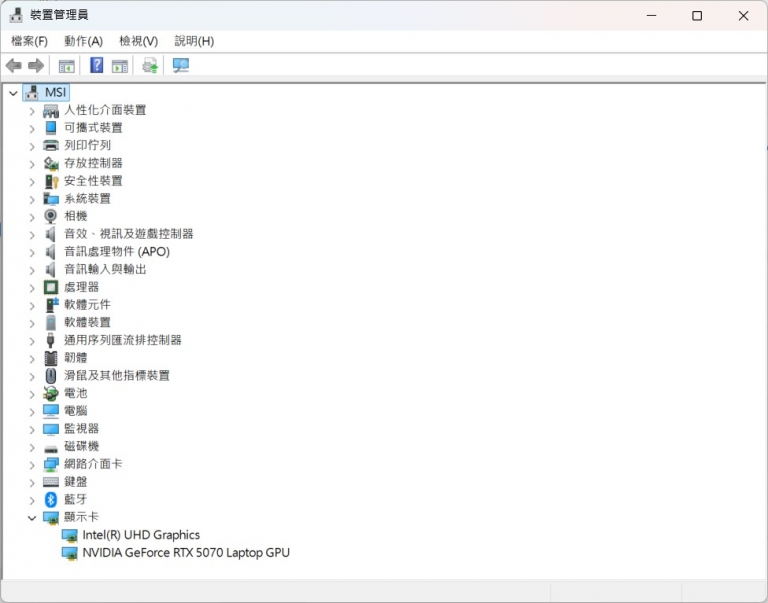Click the 相機 webcam icon
Image resolution: width=768 pixels, height=603 pixels.
tap(51, 216)
